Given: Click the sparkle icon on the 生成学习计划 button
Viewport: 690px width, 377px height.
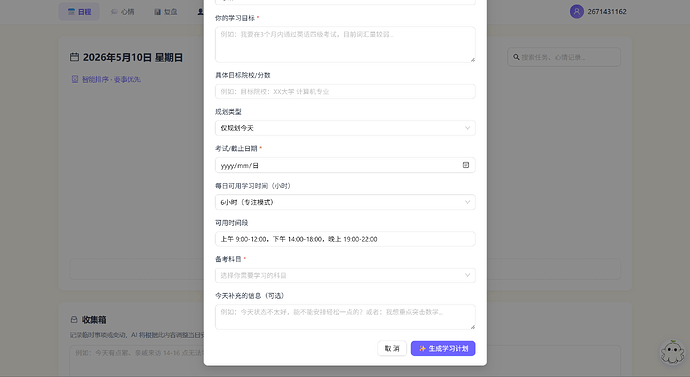Looking at the screenshot, I should [x=422, y=348].
